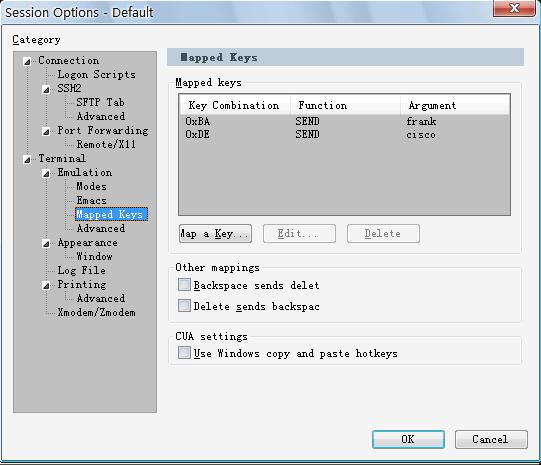Open Advanced under SSH2
The width and height of the screenshot is (541, 465).
101,116
